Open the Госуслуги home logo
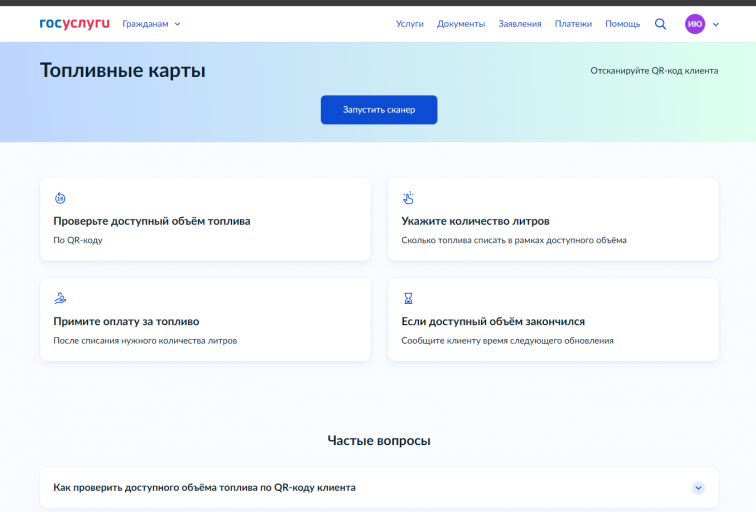Screen dimensions: 756x512 75,24
